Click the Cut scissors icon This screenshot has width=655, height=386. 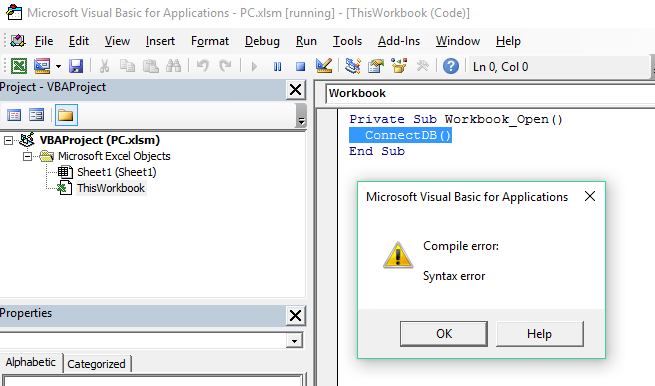[x=104, y=66]
